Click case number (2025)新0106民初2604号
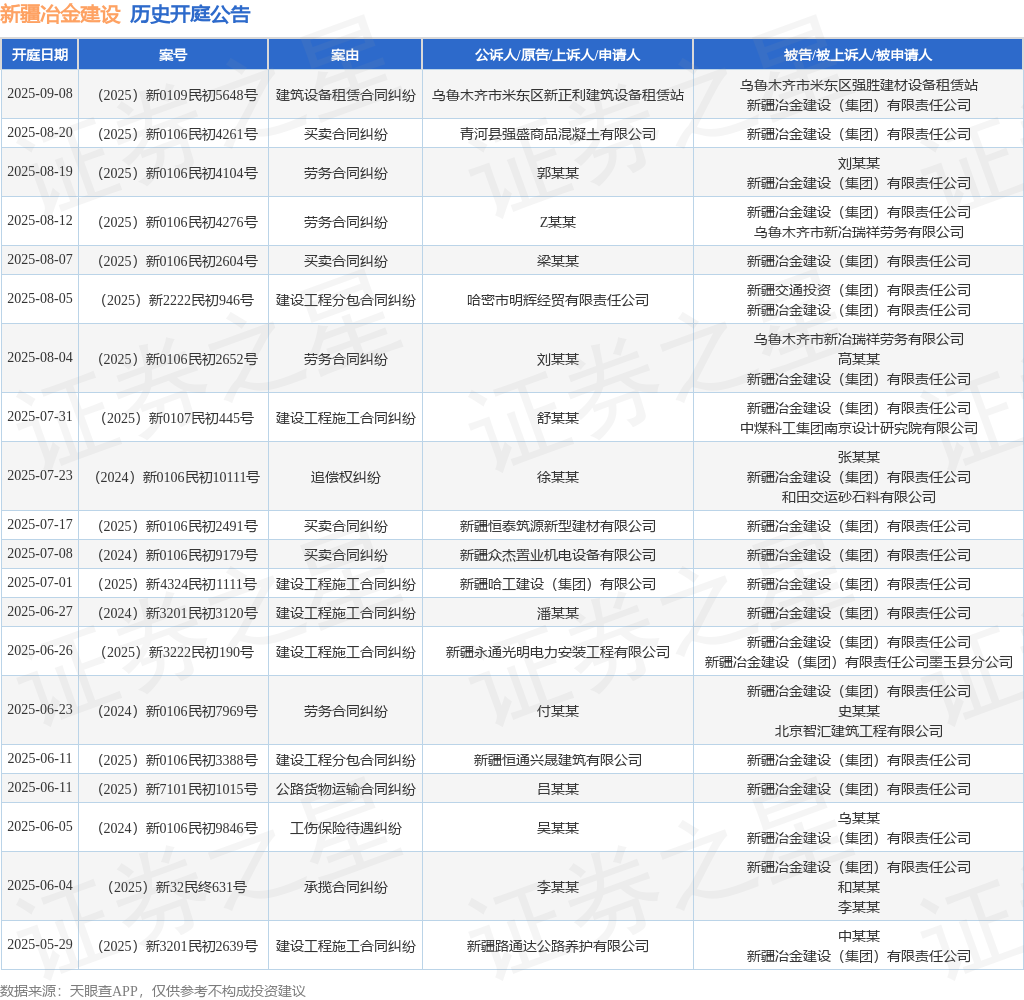The image size is (1024, 1000). 177,261
